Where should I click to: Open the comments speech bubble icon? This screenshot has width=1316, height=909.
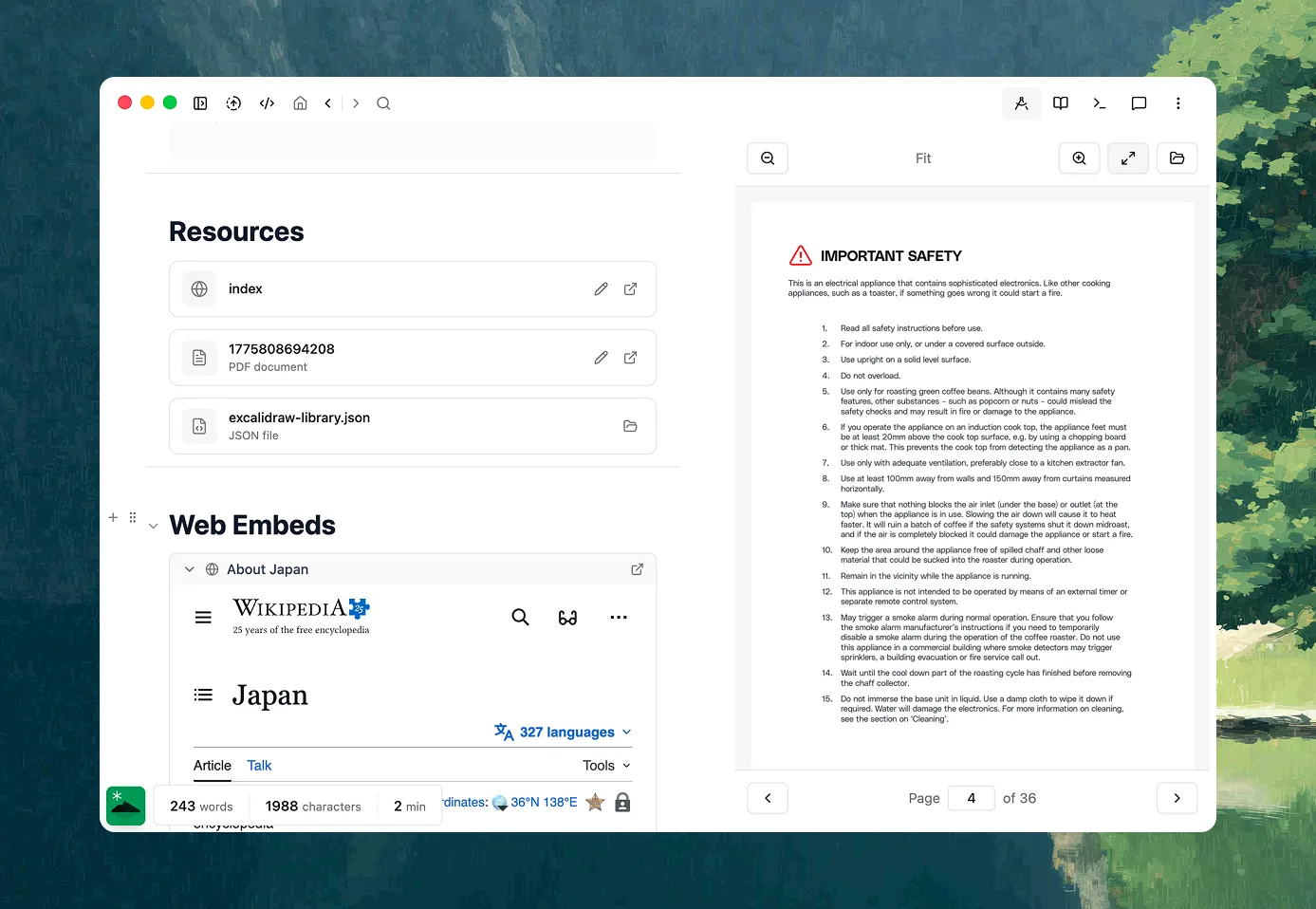click(x=1139, y=103)
